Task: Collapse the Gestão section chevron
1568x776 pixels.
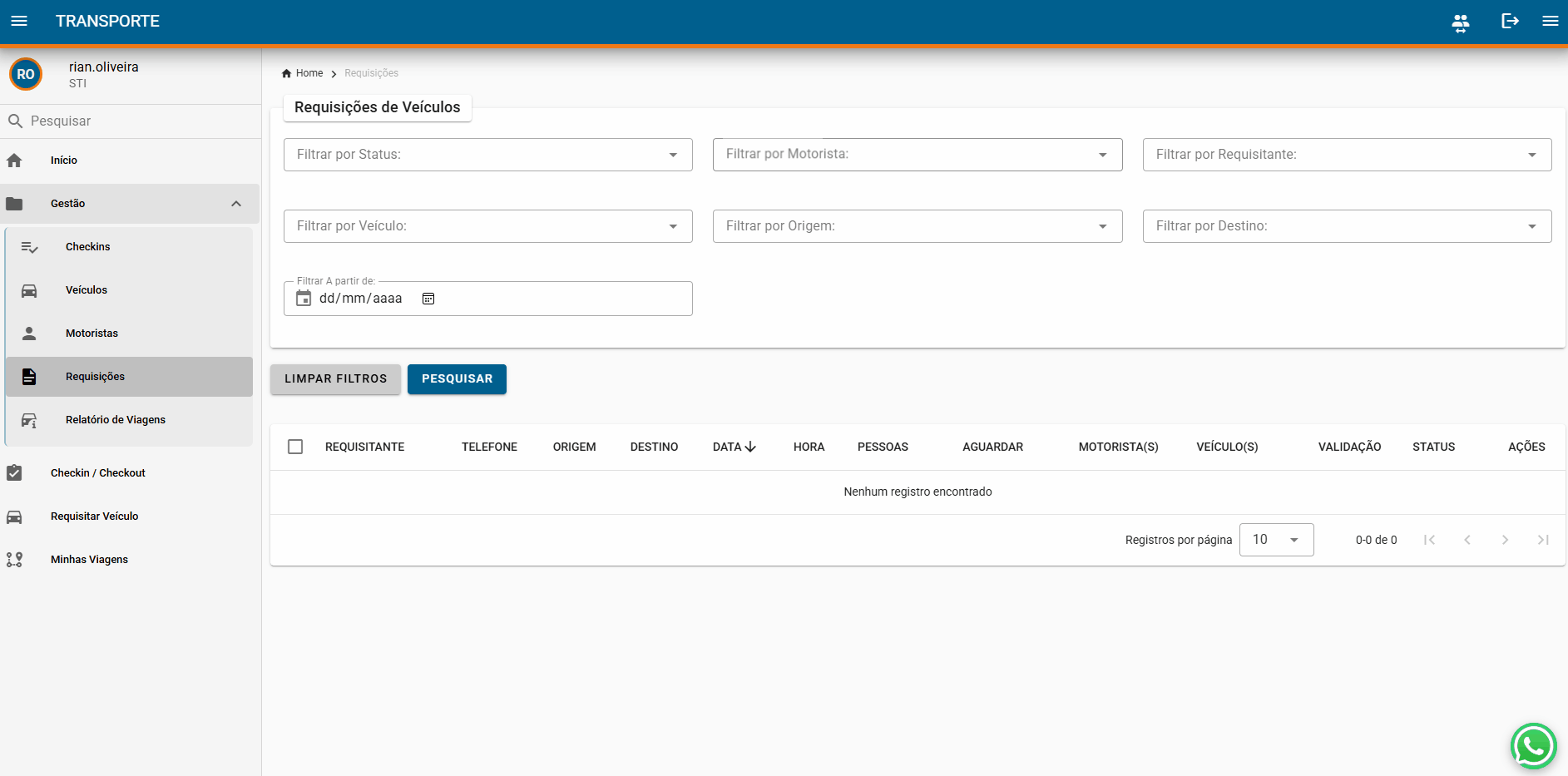Action: 236,204
